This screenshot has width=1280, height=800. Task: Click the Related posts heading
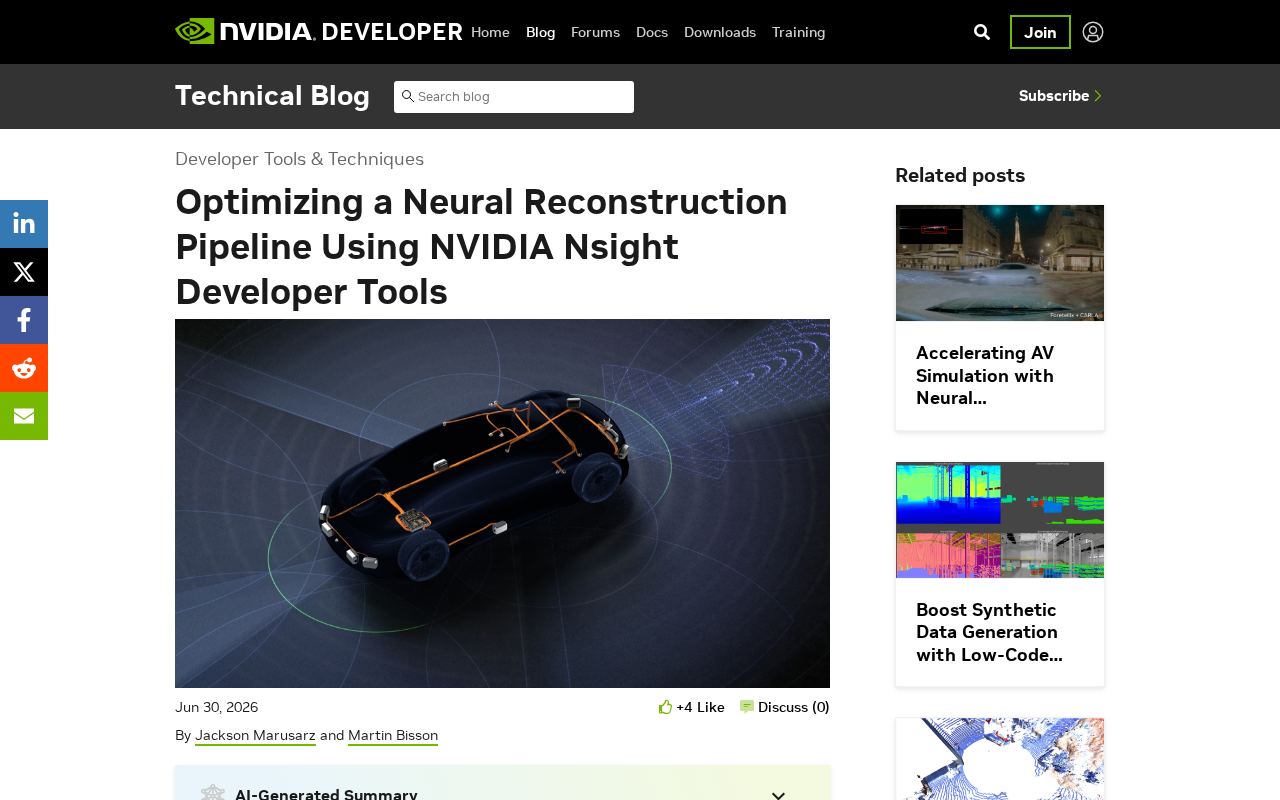pos(960,175)
